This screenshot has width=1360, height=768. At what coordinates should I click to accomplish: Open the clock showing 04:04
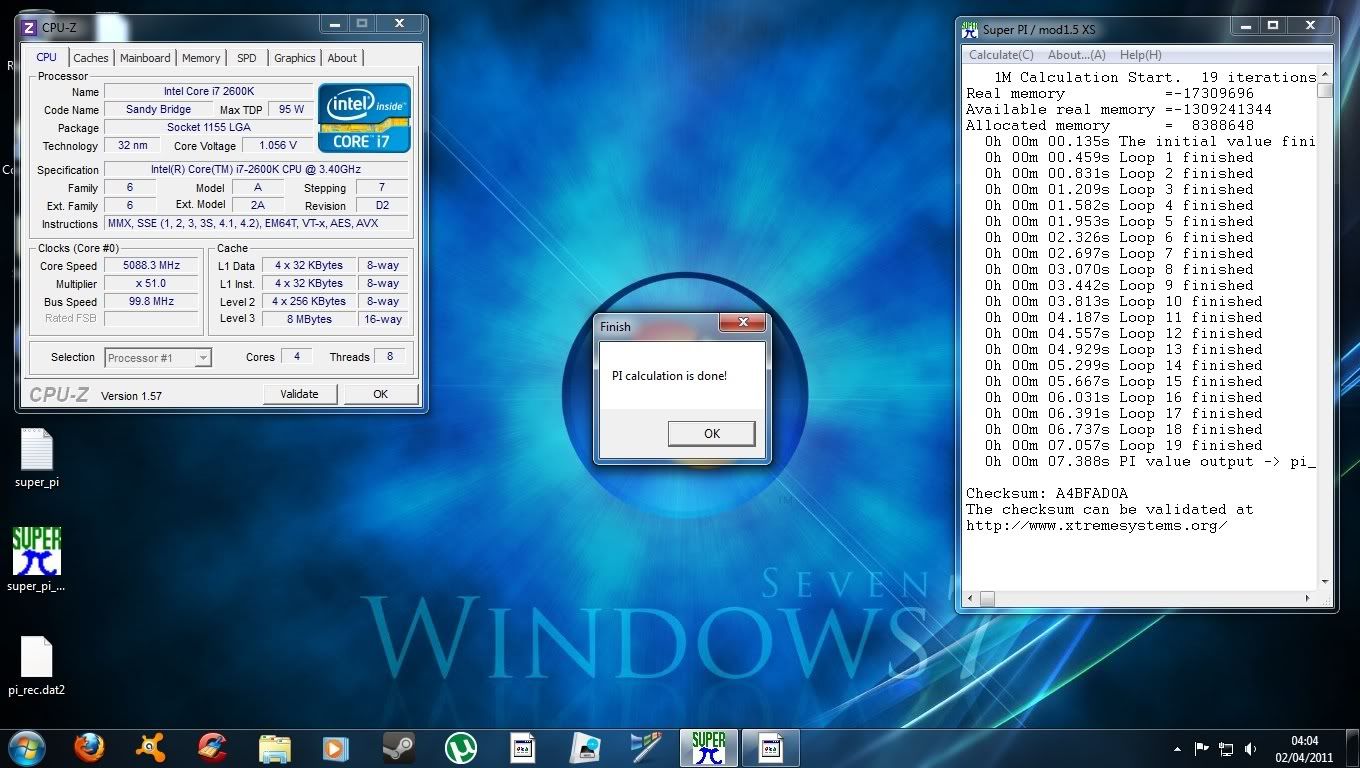(1304, 748)
